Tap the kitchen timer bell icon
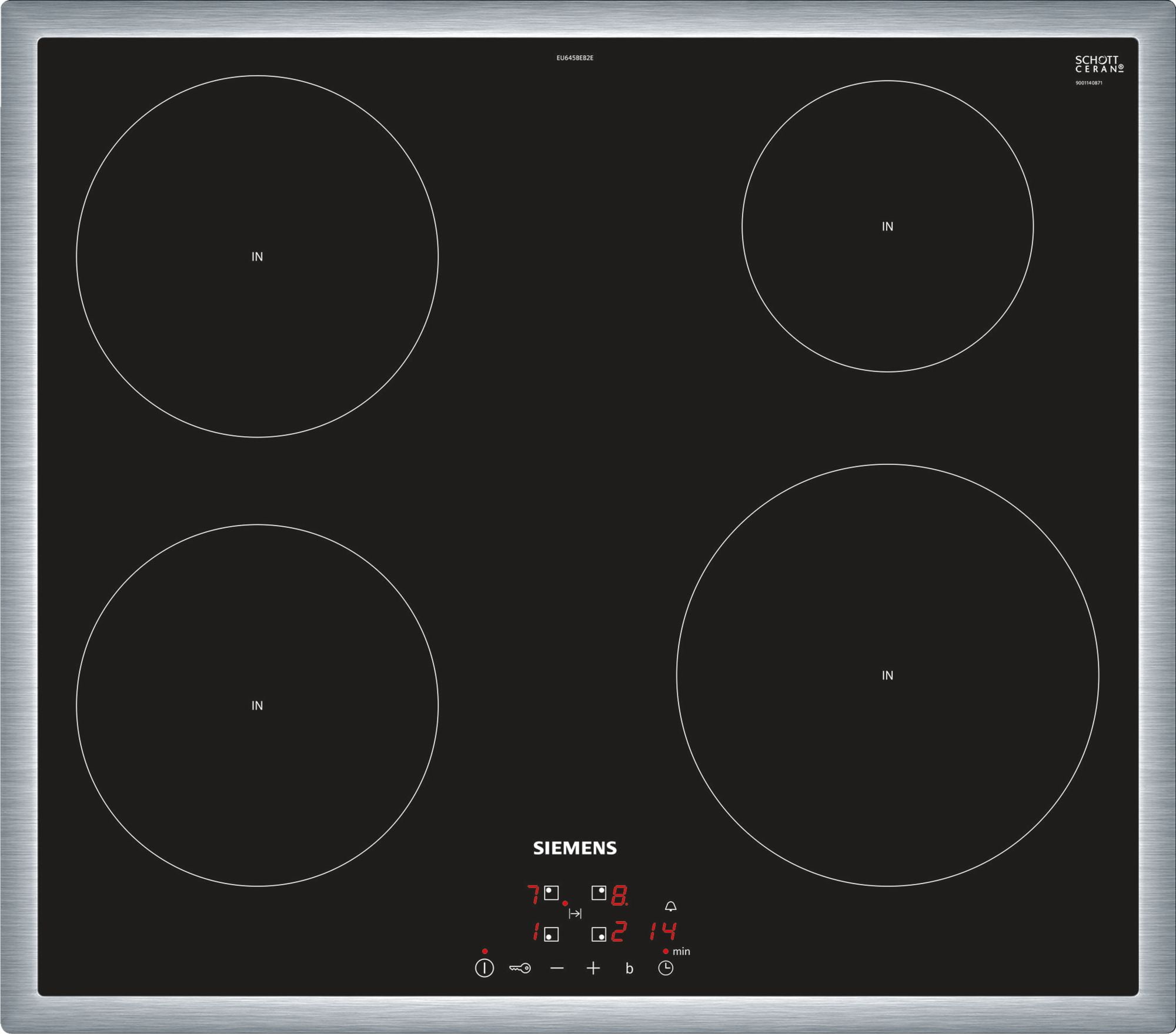The width and height of the screenshot is (1176, 1034). point(670,906)
